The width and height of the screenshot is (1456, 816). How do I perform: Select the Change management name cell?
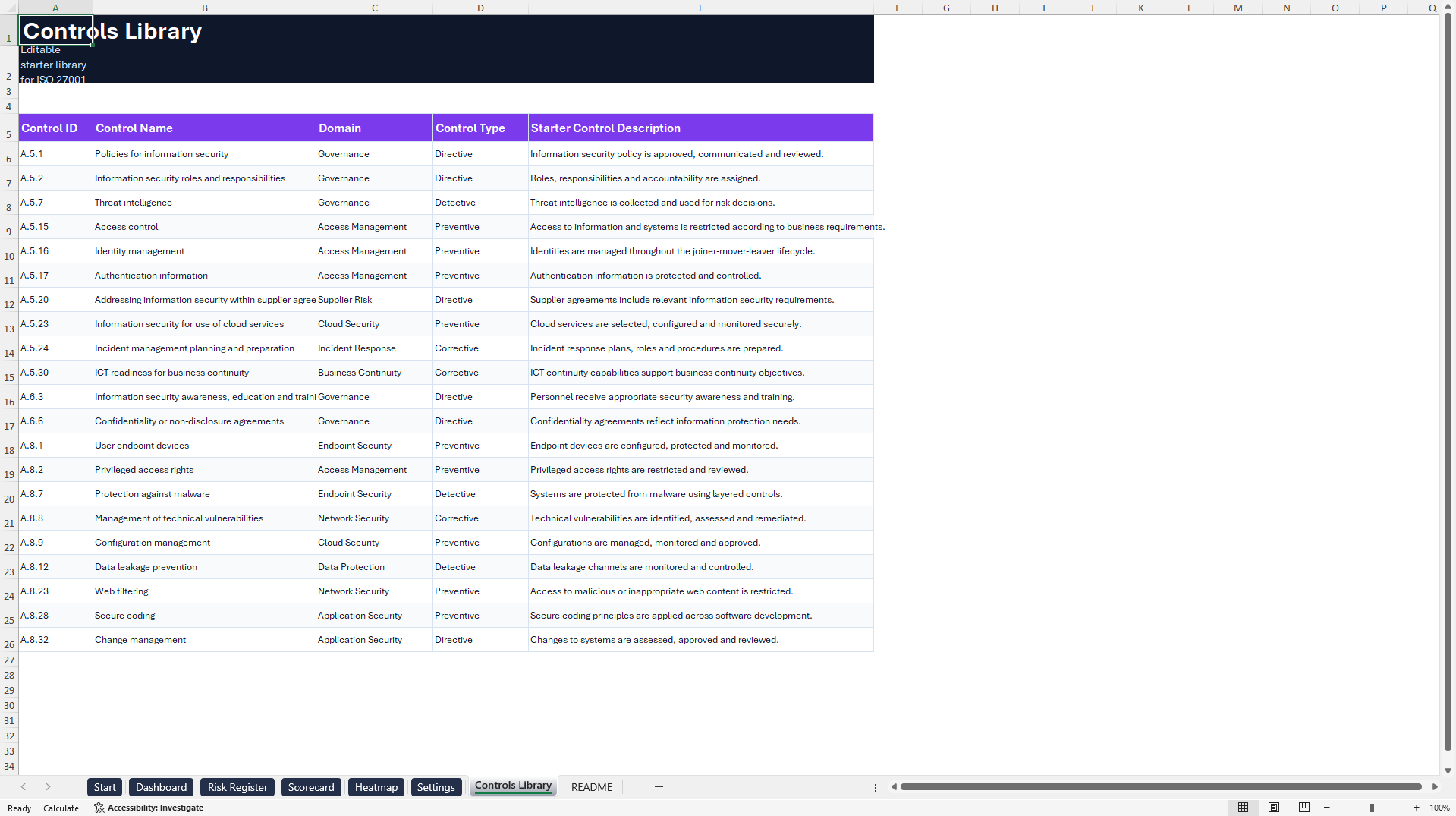(204, 640)
